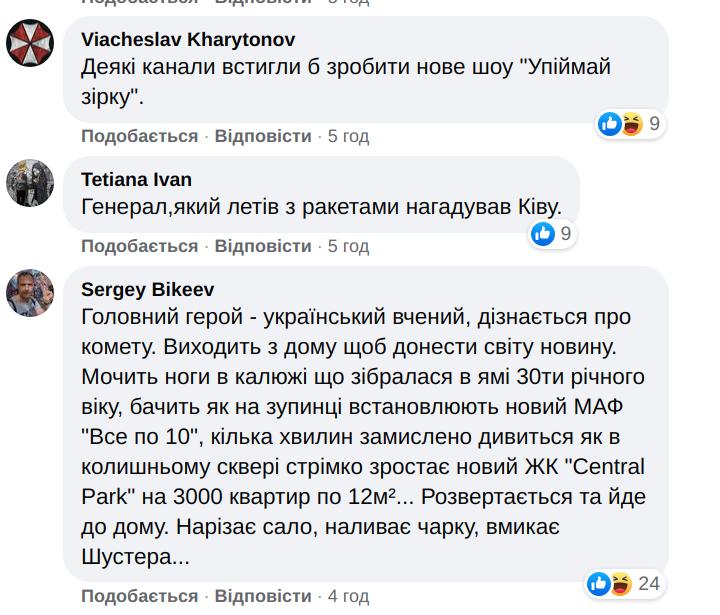Open the like reaction icon on Tetiana's comment
The width and height of the screenshot is (720, 615).
[543, 234]
